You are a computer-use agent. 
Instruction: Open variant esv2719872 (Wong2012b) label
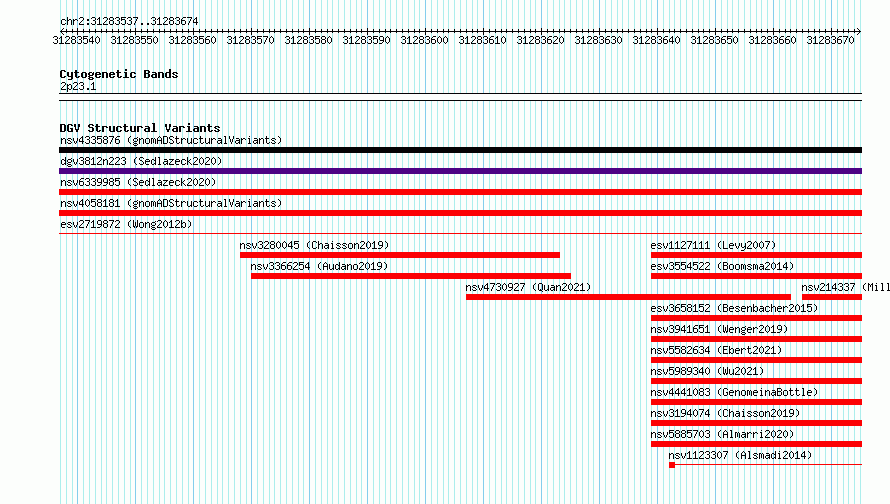(x=126, y=224)
